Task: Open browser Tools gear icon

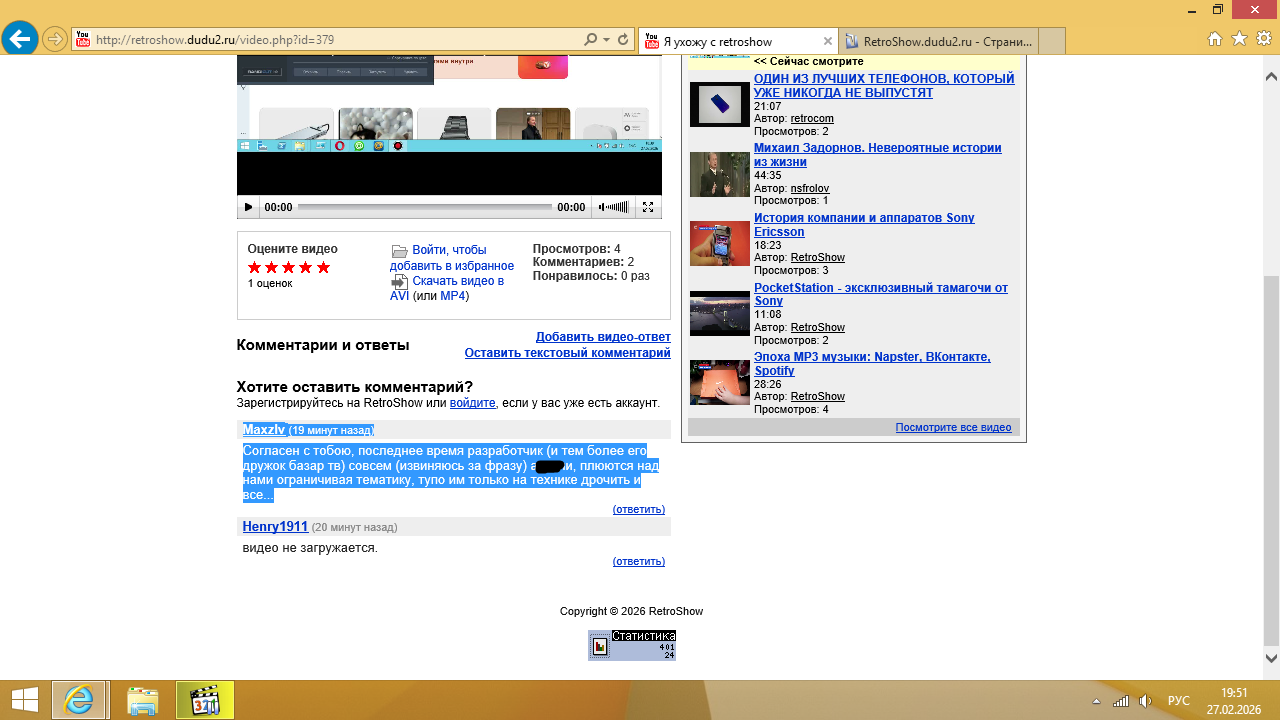Action: click(1263, 39)
